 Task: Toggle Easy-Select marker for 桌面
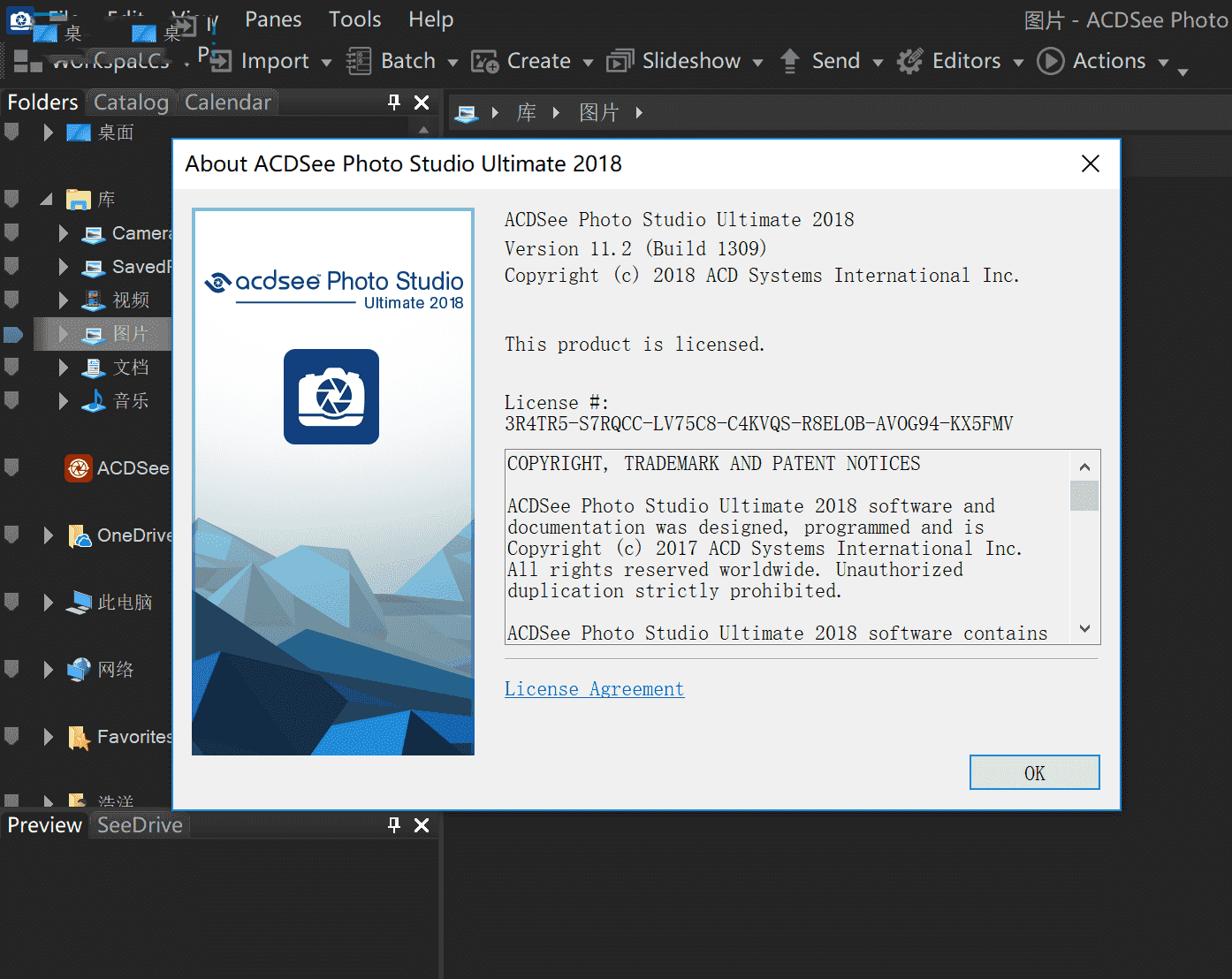tap(11, 133)
